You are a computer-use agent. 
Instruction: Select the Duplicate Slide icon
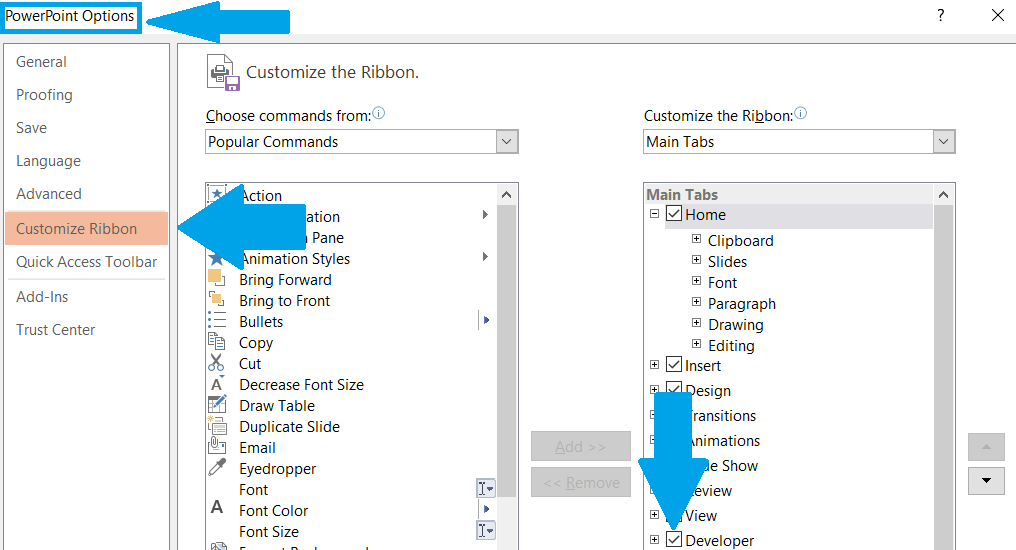coord(216,426)
